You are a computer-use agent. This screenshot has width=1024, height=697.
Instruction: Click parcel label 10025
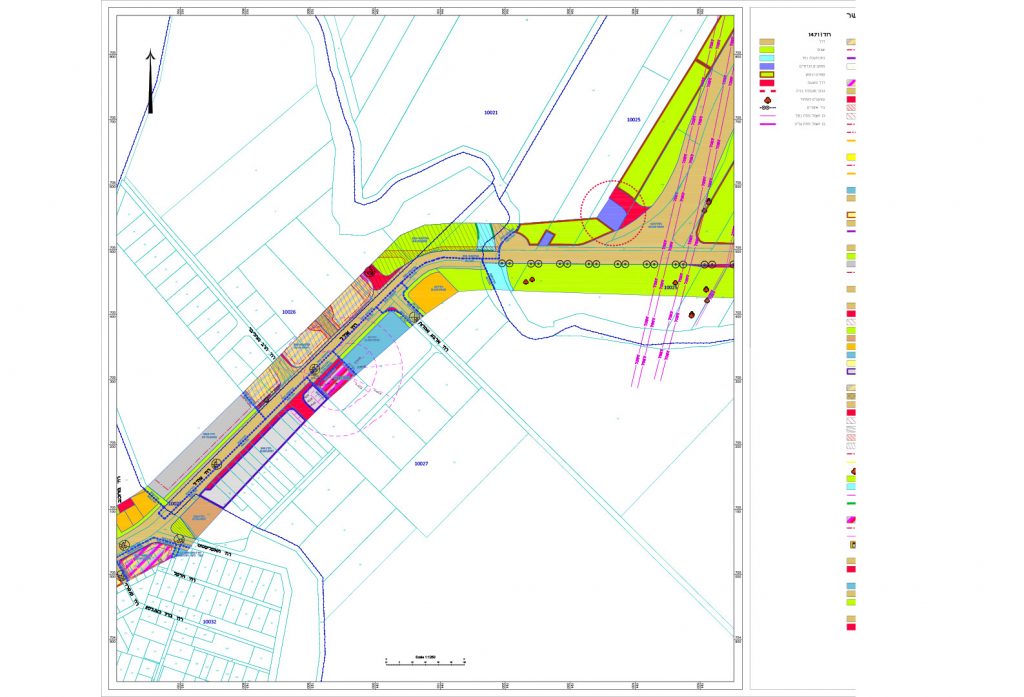pyautogui.click(x=633, y=119)
